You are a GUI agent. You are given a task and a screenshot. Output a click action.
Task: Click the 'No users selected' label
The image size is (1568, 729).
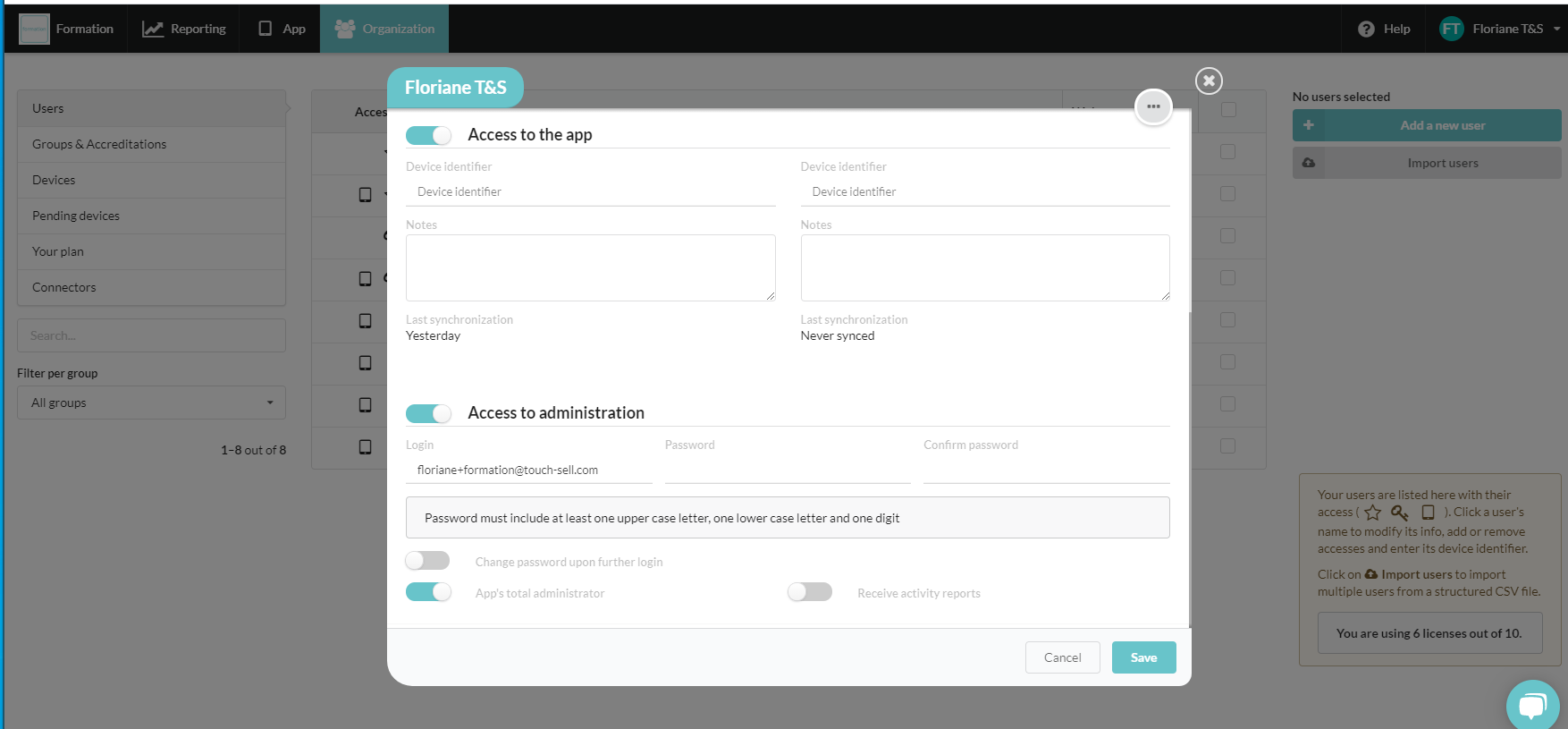[1341, 97]
